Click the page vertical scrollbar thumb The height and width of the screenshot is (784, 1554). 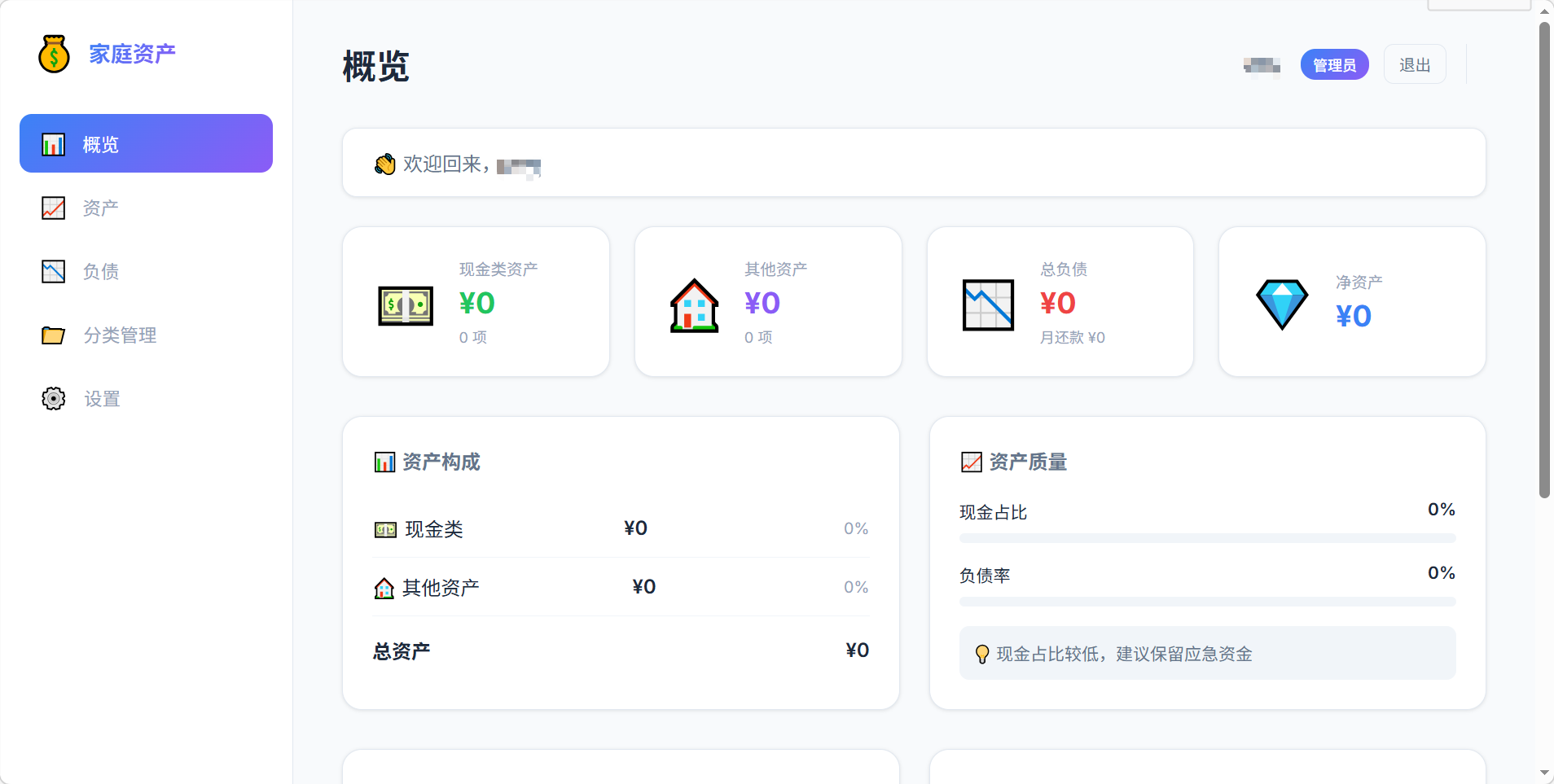coord(1544,261)
